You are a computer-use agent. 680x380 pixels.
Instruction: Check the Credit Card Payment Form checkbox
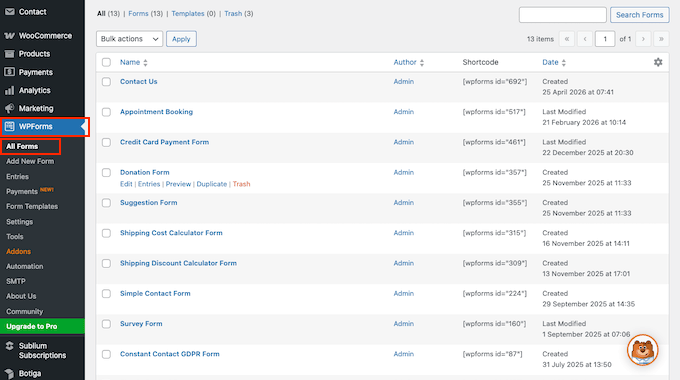coord(106,142)
